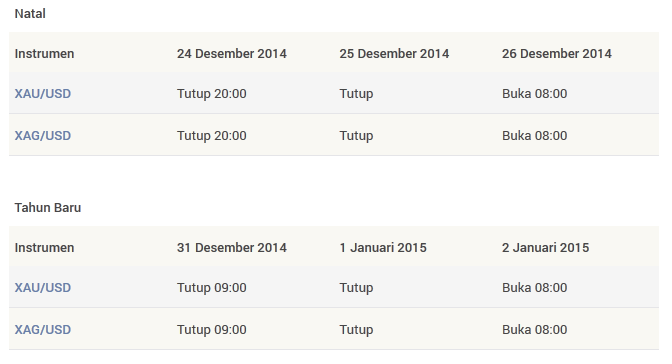
Task: Click Instrumen header in Natal table
Action: [x=45, y=54]
